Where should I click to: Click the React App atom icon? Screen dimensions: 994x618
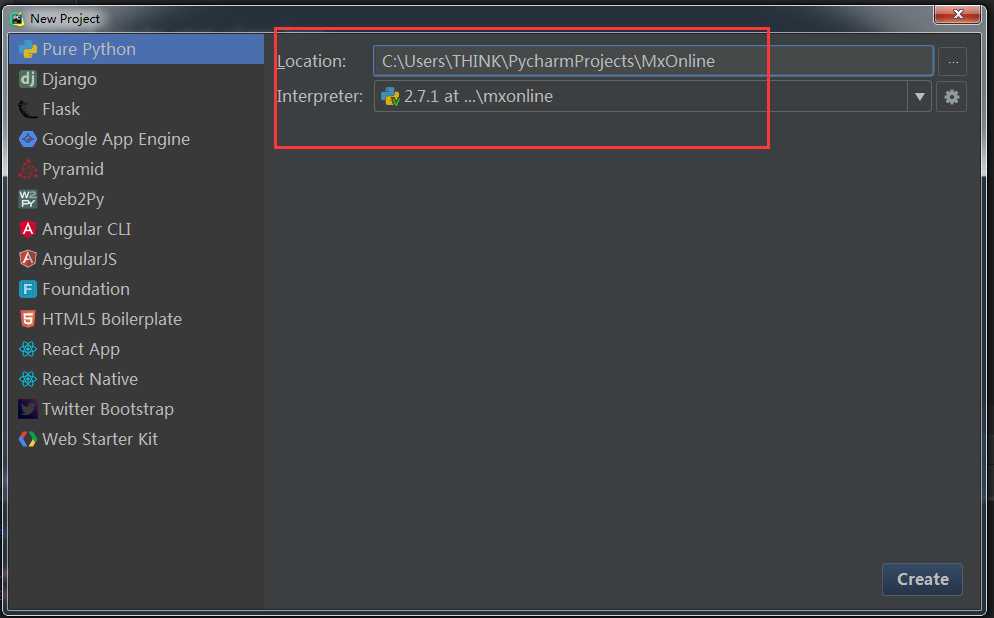pyautogui.click(x=28, y=349)
